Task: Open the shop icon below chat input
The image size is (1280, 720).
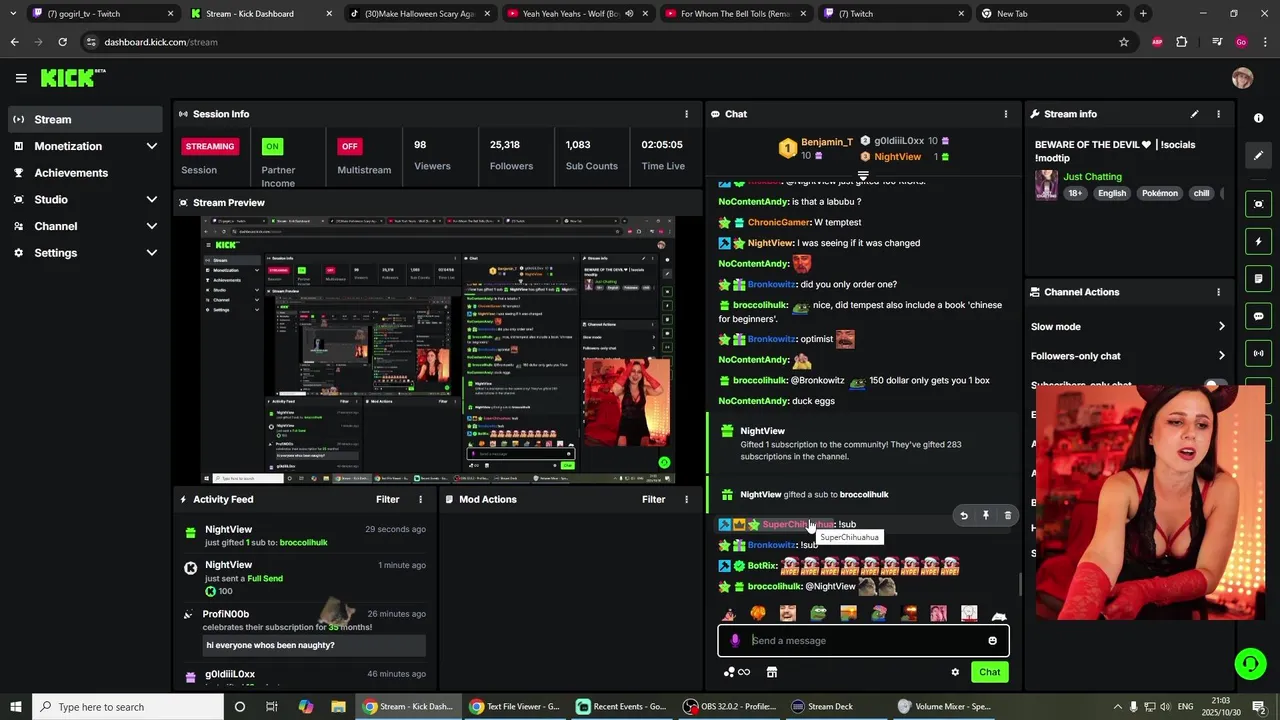Action: 771,672
